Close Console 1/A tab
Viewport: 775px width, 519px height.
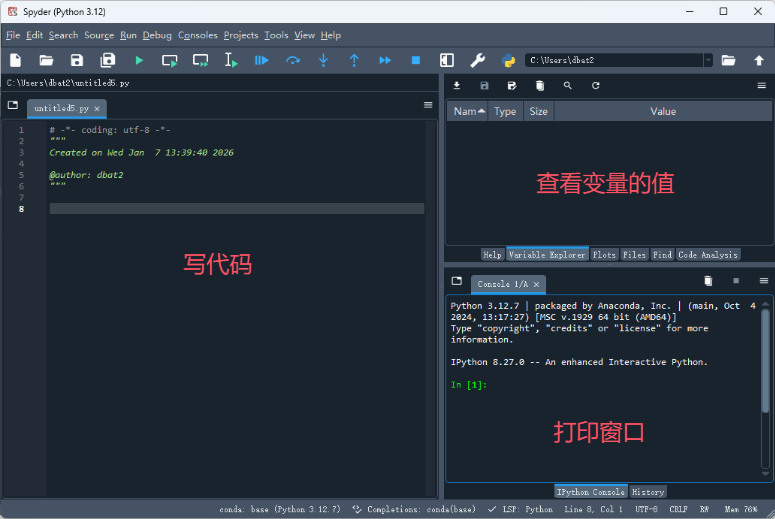coord(536,284)
